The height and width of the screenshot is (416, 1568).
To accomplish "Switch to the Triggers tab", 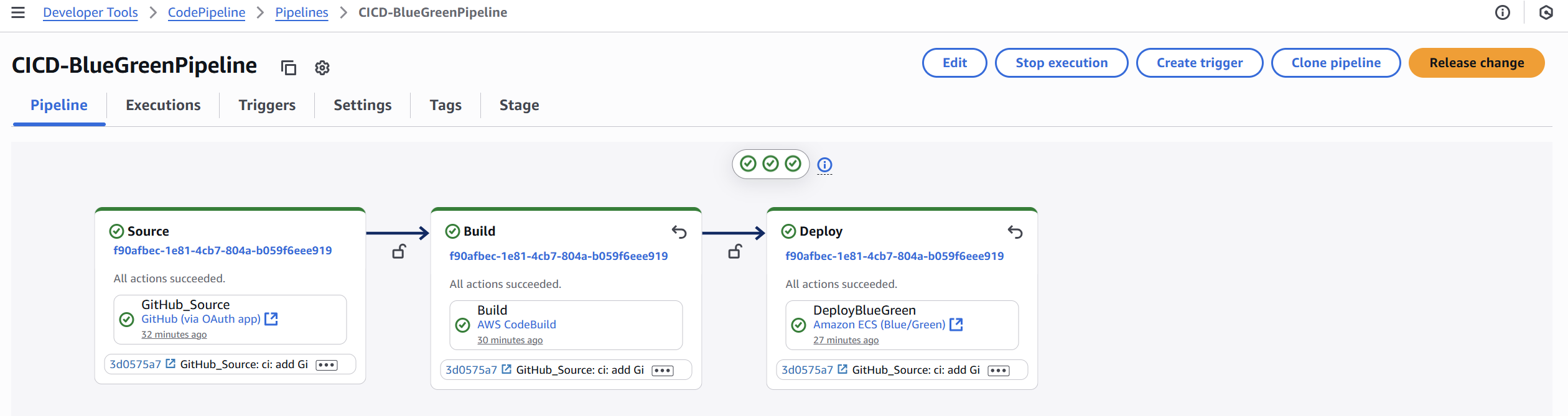I will point(267,105).
